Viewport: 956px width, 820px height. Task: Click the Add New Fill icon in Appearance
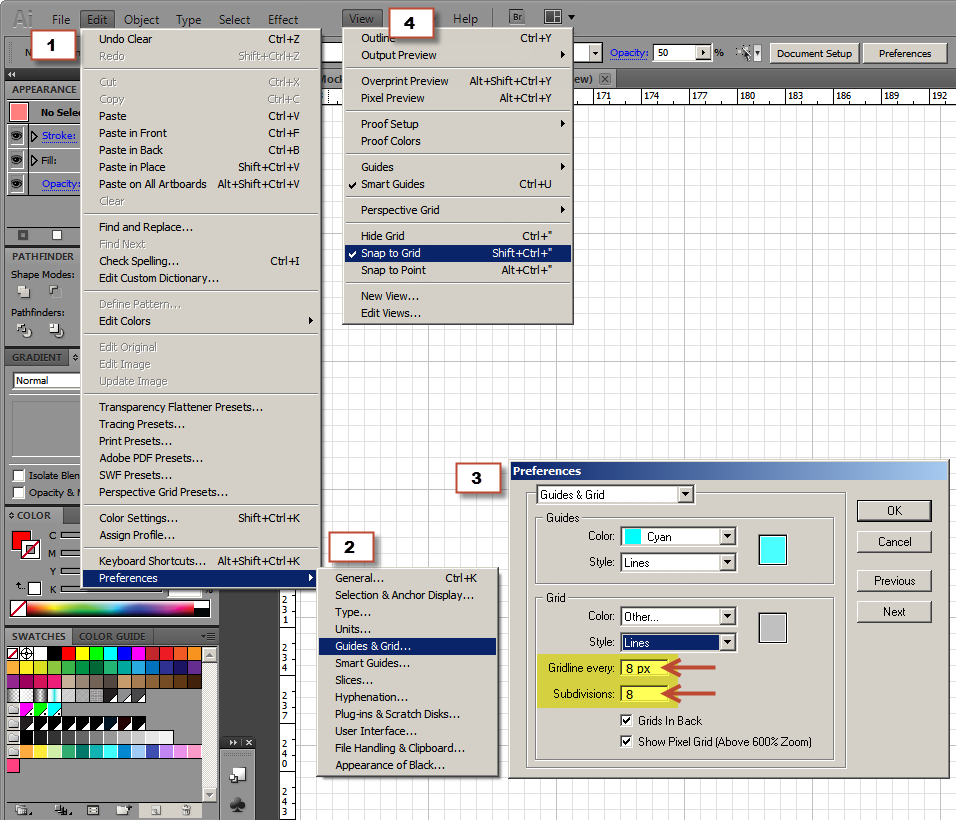(57, 235)
